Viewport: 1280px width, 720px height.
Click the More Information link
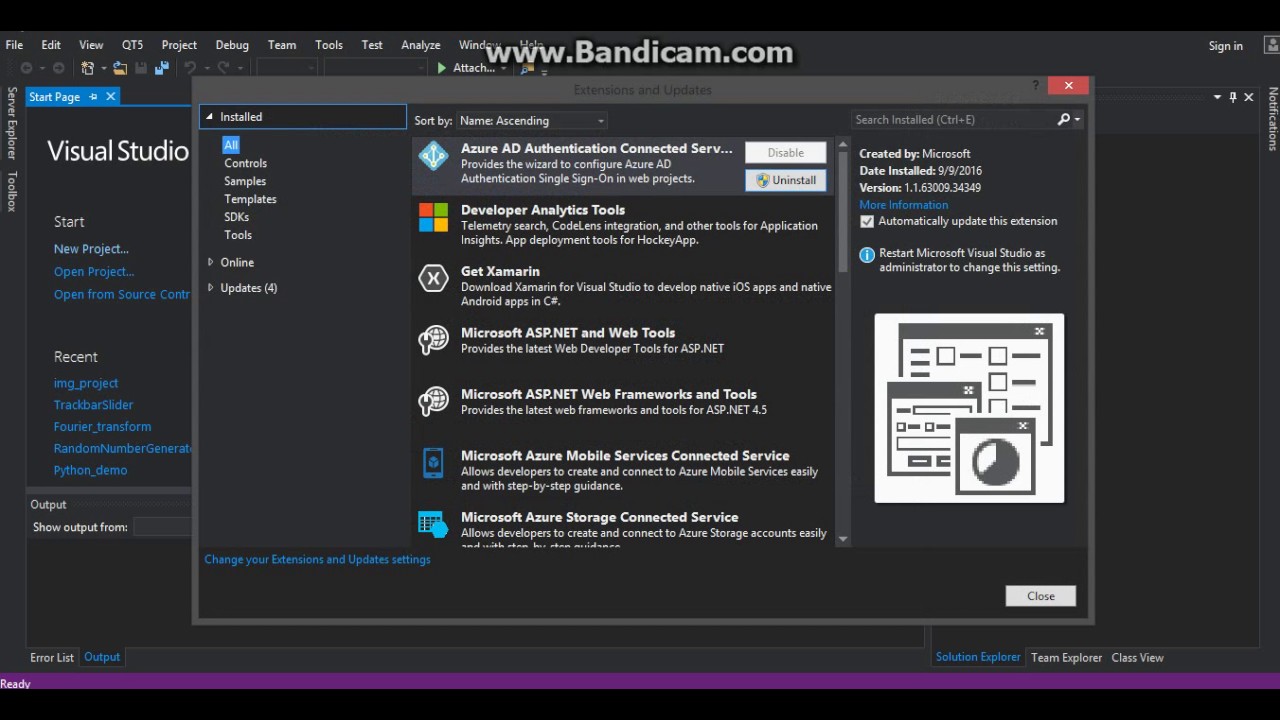click(904, 204)
